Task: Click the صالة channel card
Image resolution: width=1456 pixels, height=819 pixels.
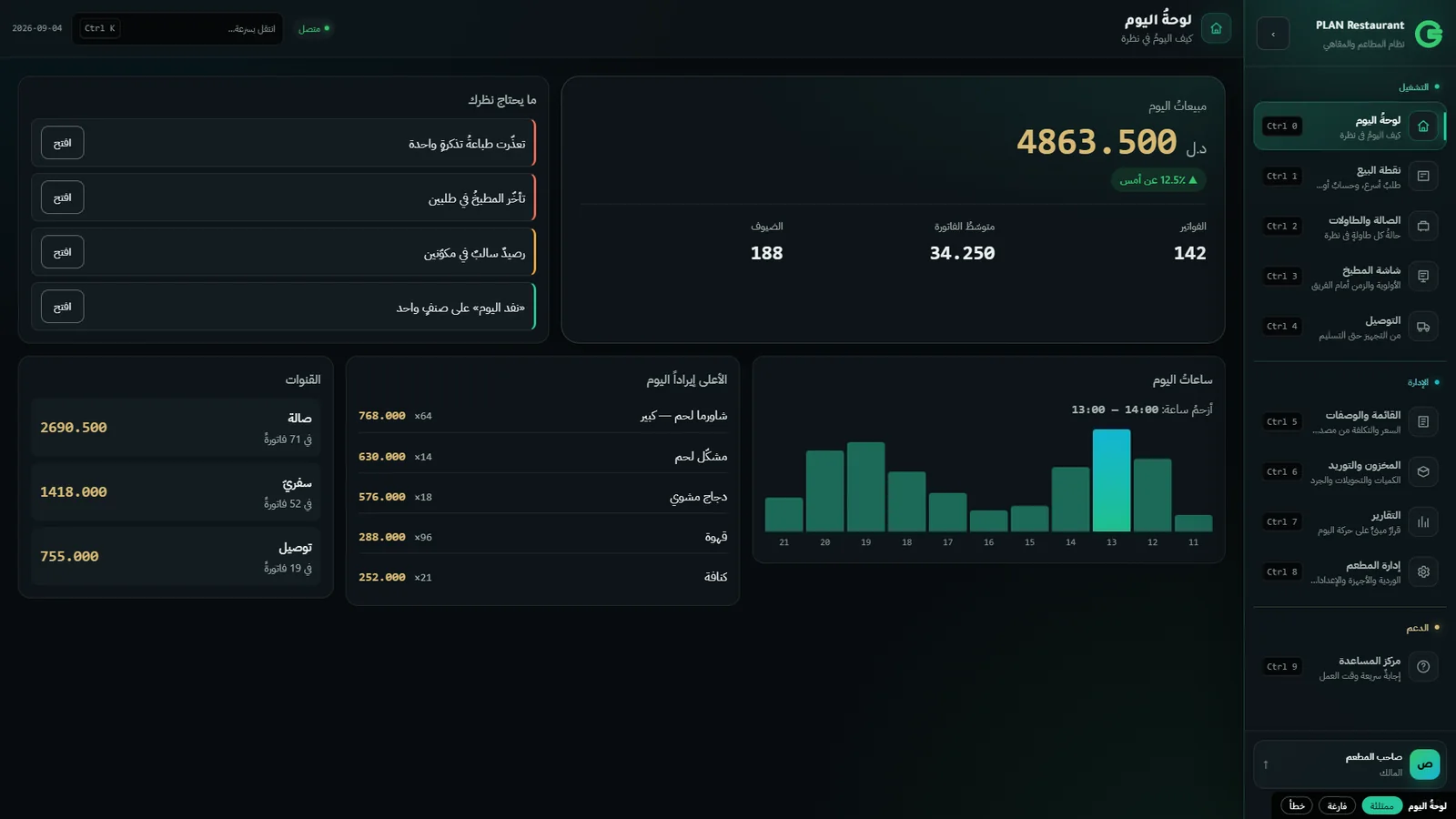Action: [176, 428]
